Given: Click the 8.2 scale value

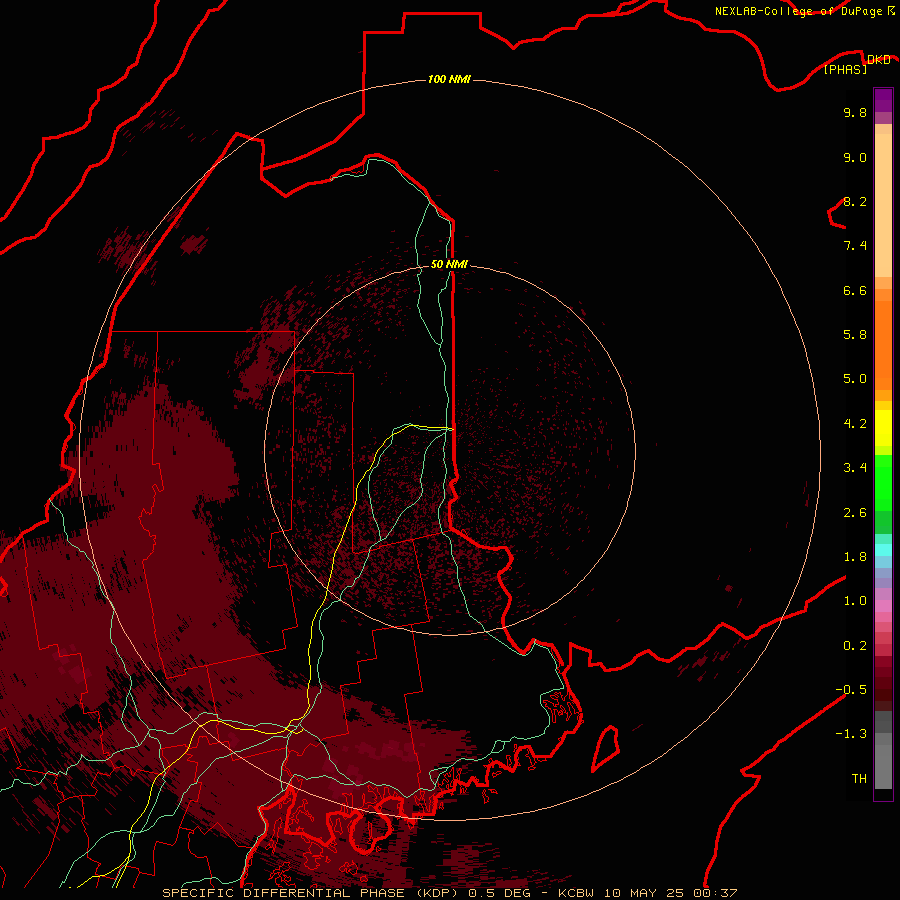Looking at the screenshot, I should [855, 201].
